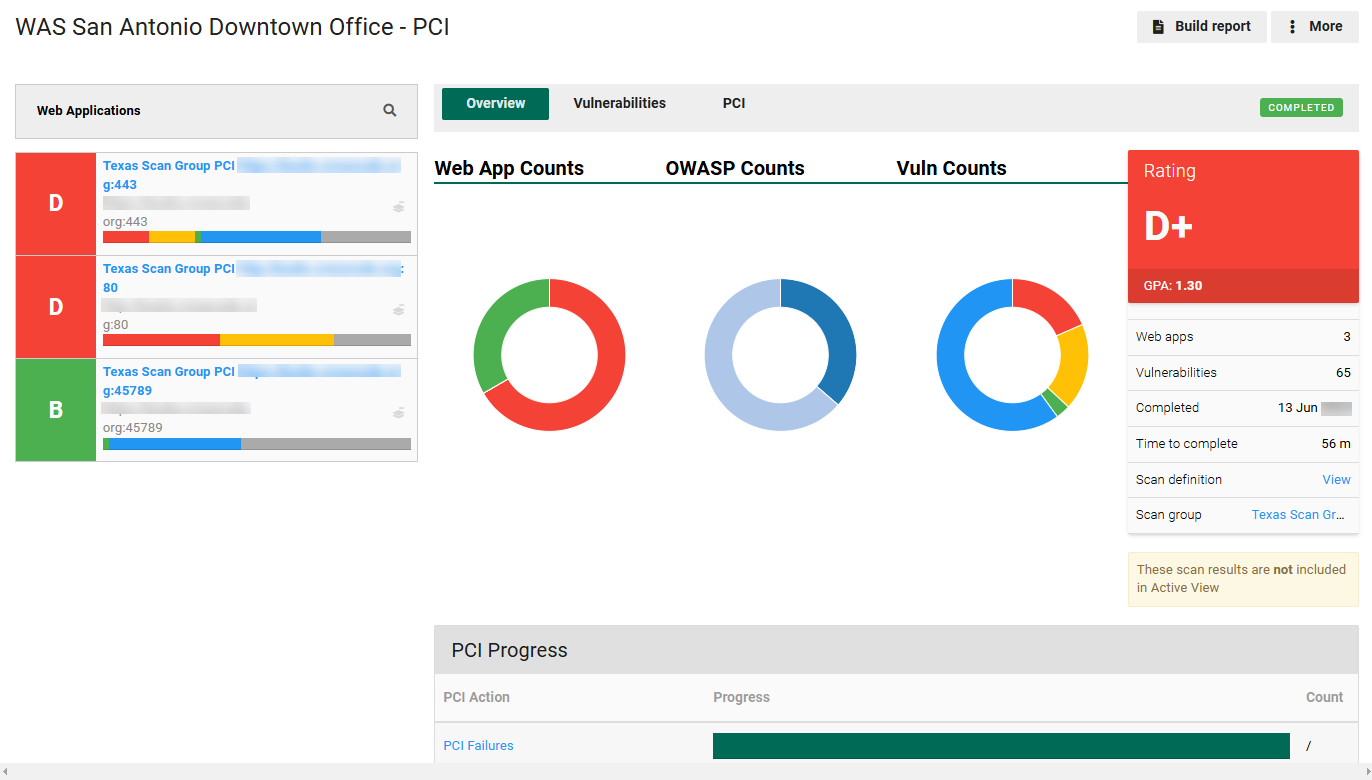Click the PCI Failures link
The height and width of the screenshot is (780, 1372).
coord(478,746)
